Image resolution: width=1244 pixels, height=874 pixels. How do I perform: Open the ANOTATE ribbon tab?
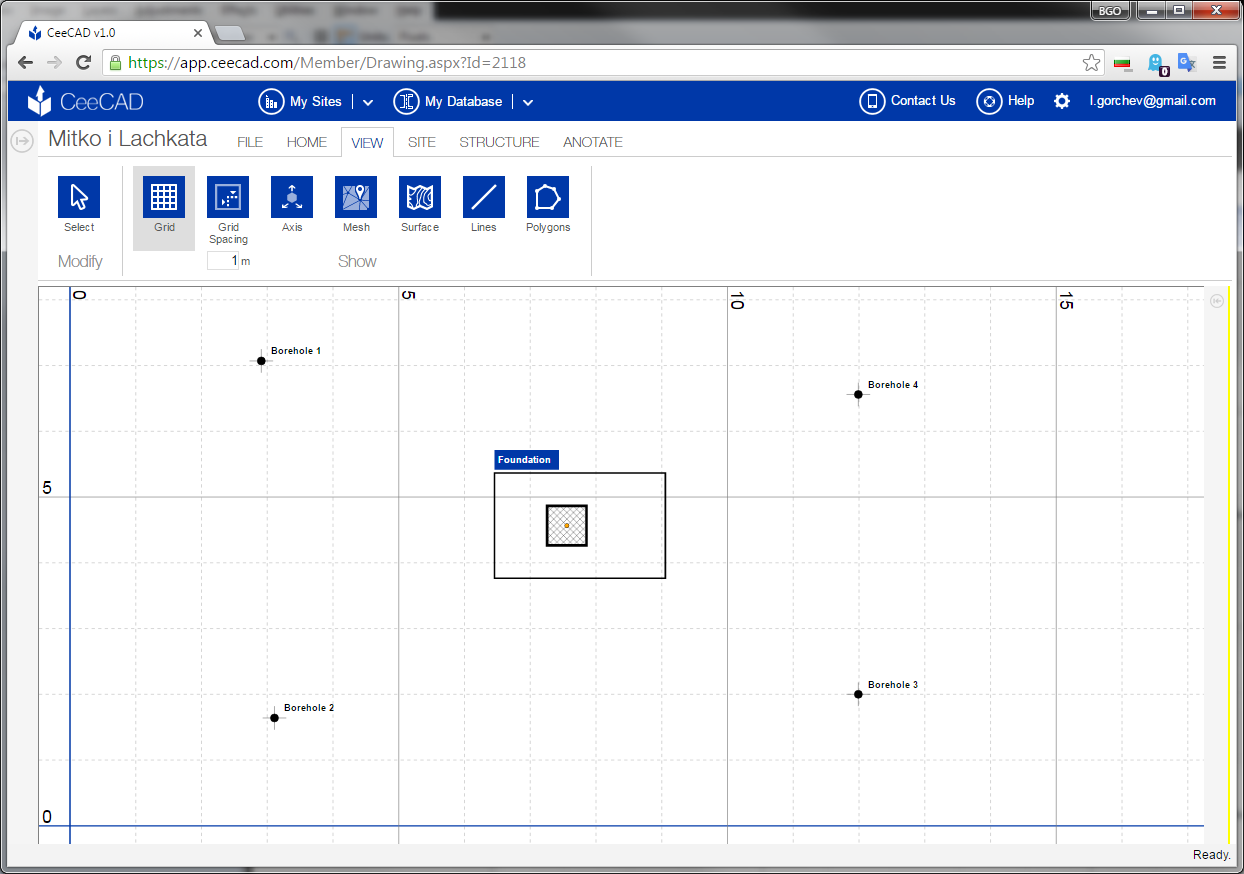(x=593, y=142)
